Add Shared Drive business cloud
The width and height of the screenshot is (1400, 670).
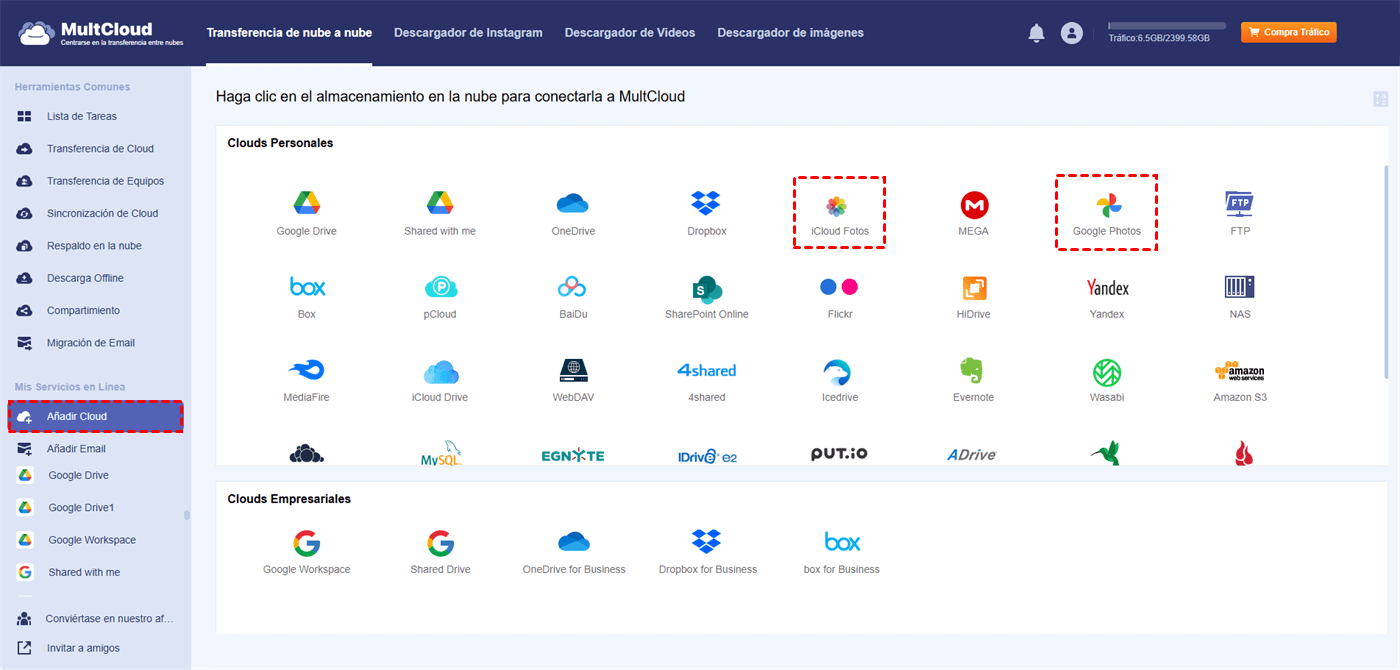click(440, 543)
